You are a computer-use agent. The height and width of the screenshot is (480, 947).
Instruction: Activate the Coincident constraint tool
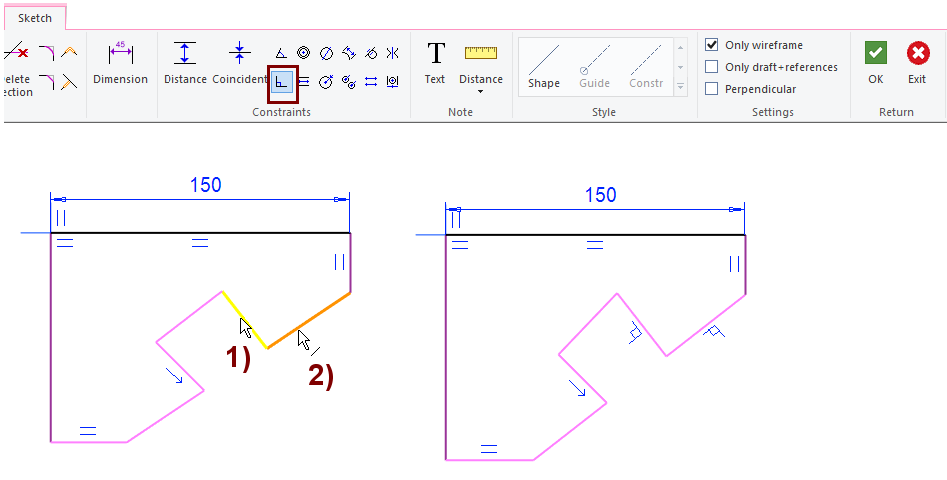coord(239,63)
